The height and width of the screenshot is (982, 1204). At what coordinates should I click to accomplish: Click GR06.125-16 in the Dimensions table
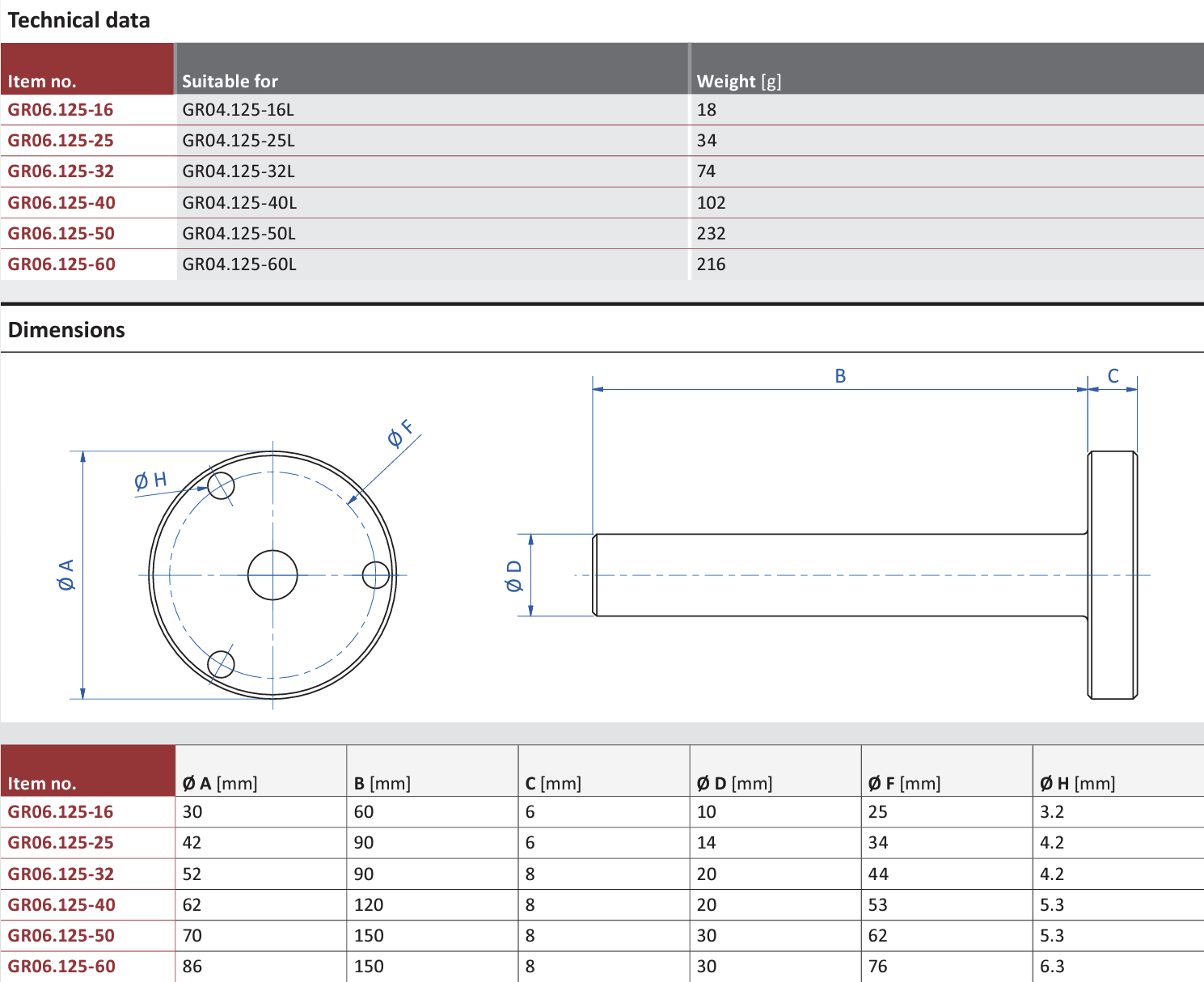point(61,812)
